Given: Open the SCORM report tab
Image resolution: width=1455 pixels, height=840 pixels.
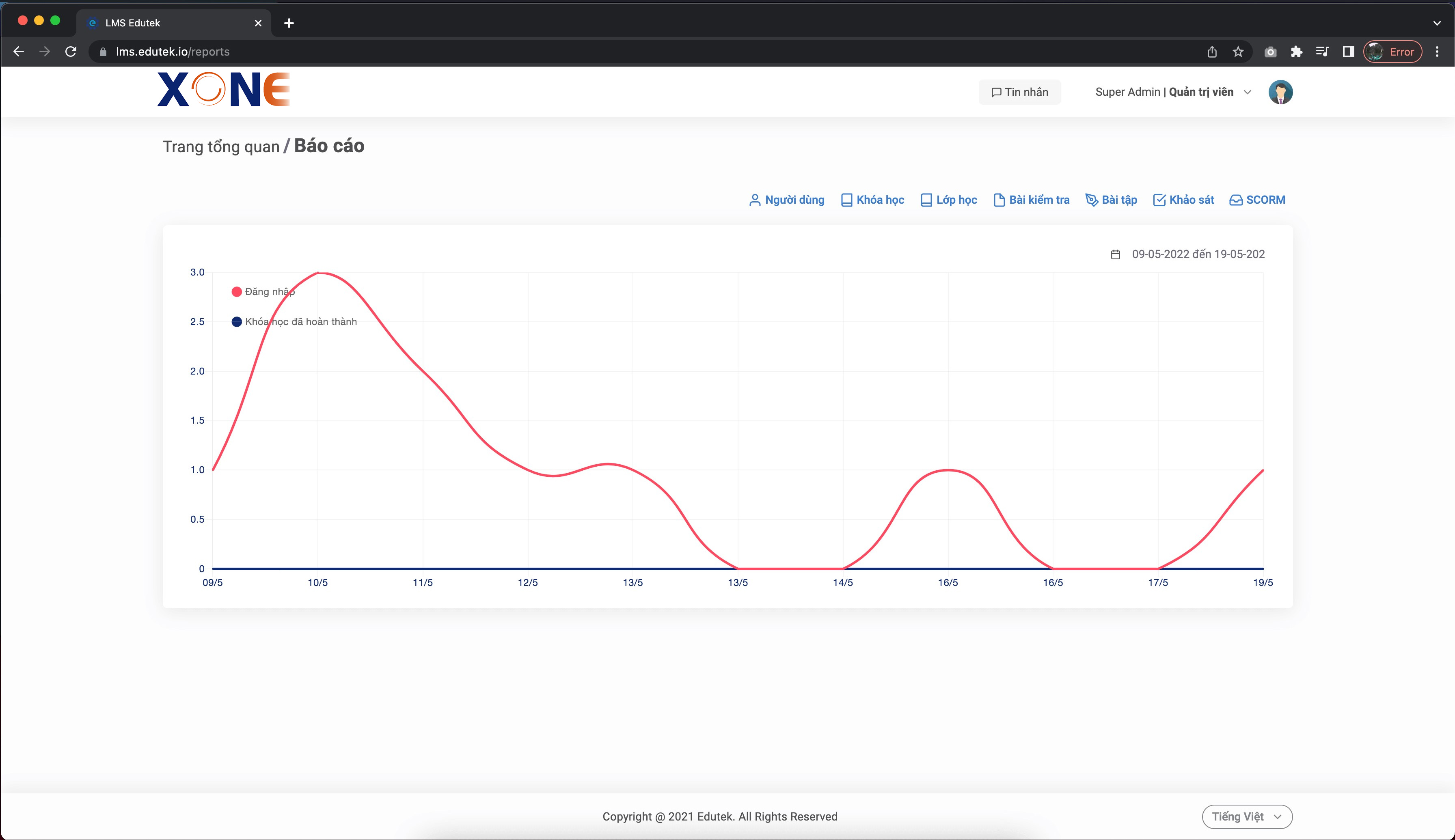Looking at the screenshot, I should (1258, 200).
